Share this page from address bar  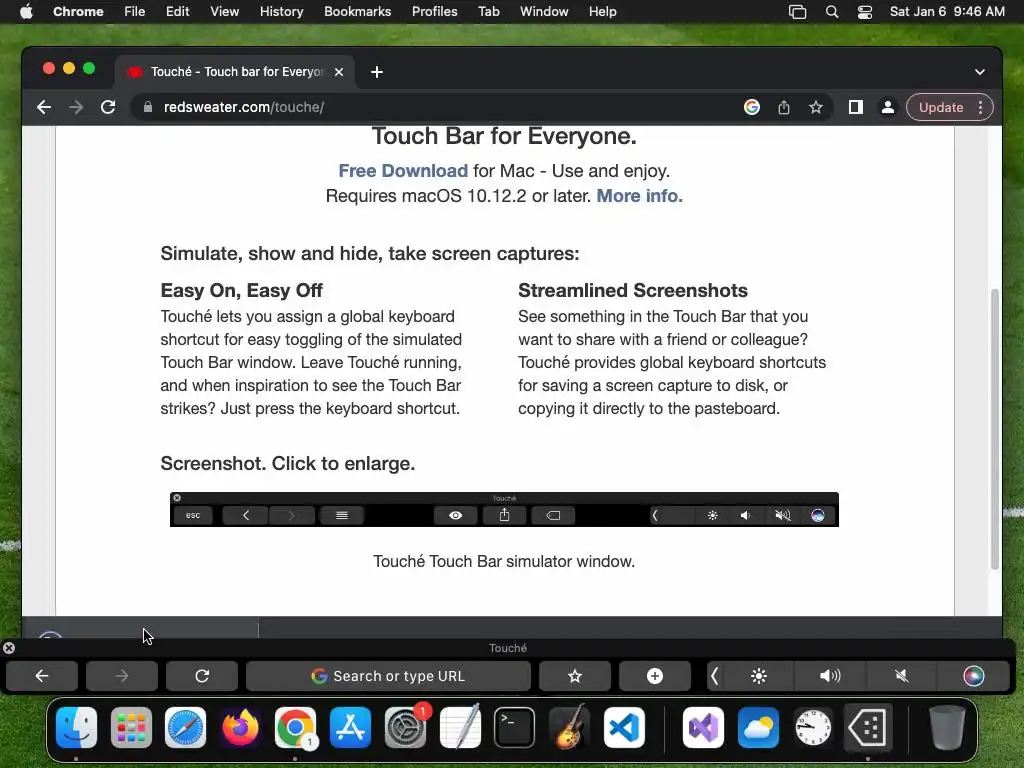[784, 107]
